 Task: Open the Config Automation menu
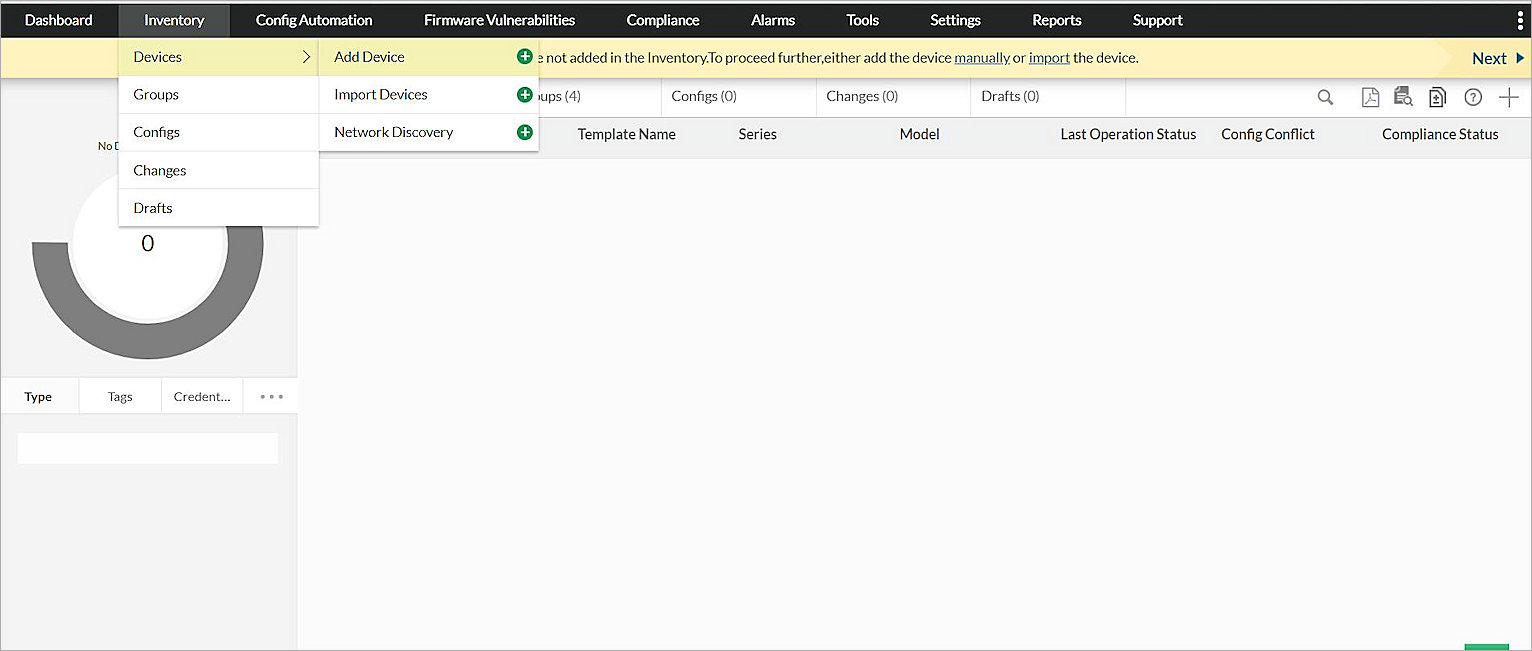313,20
